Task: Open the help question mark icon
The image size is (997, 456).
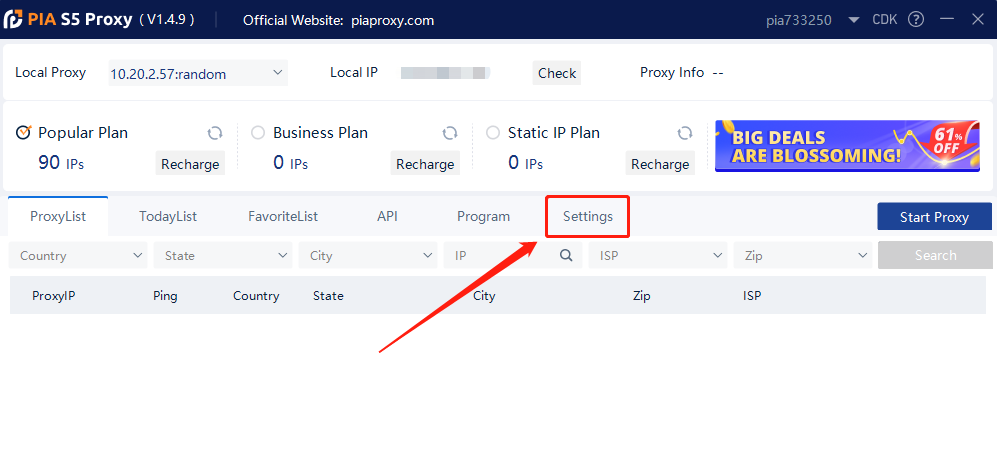Action: pyautogui.click(x=916, y=20)
